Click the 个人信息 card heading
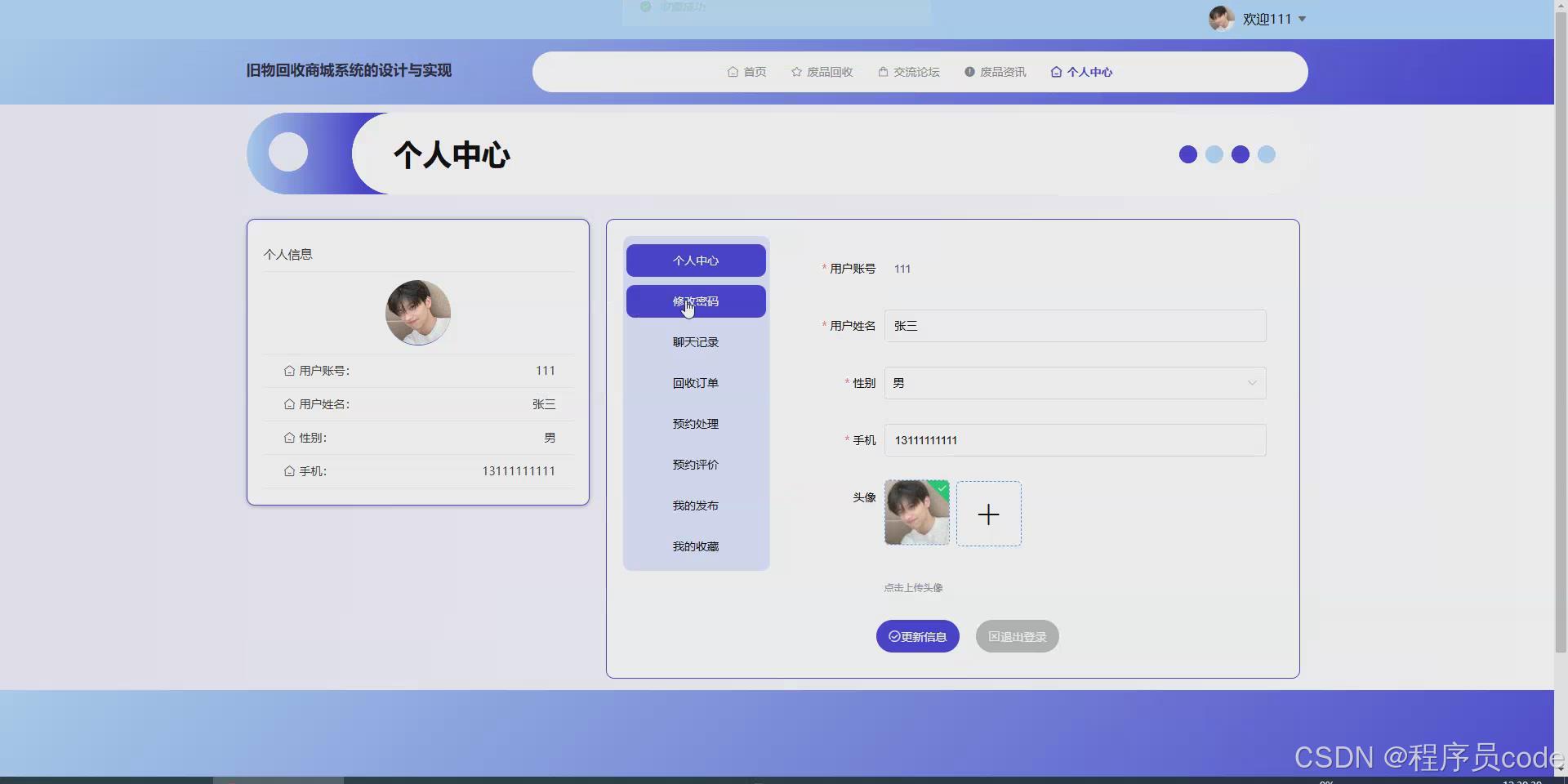The height and width of the screenshot is (784, 1568). coord(287,255)
